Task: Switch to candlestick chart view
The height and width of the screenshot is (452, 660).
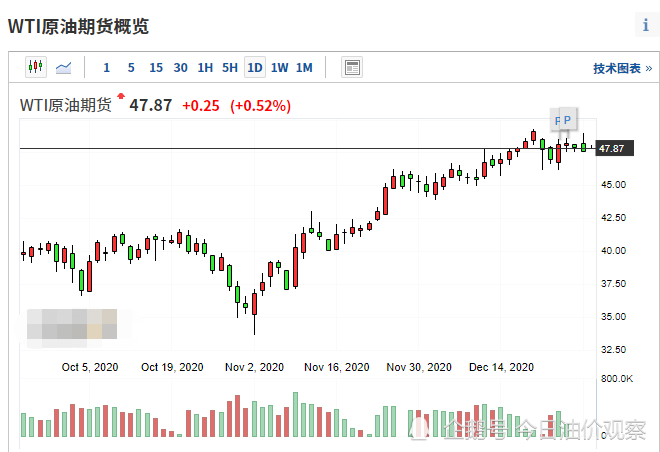Action: 36,67
